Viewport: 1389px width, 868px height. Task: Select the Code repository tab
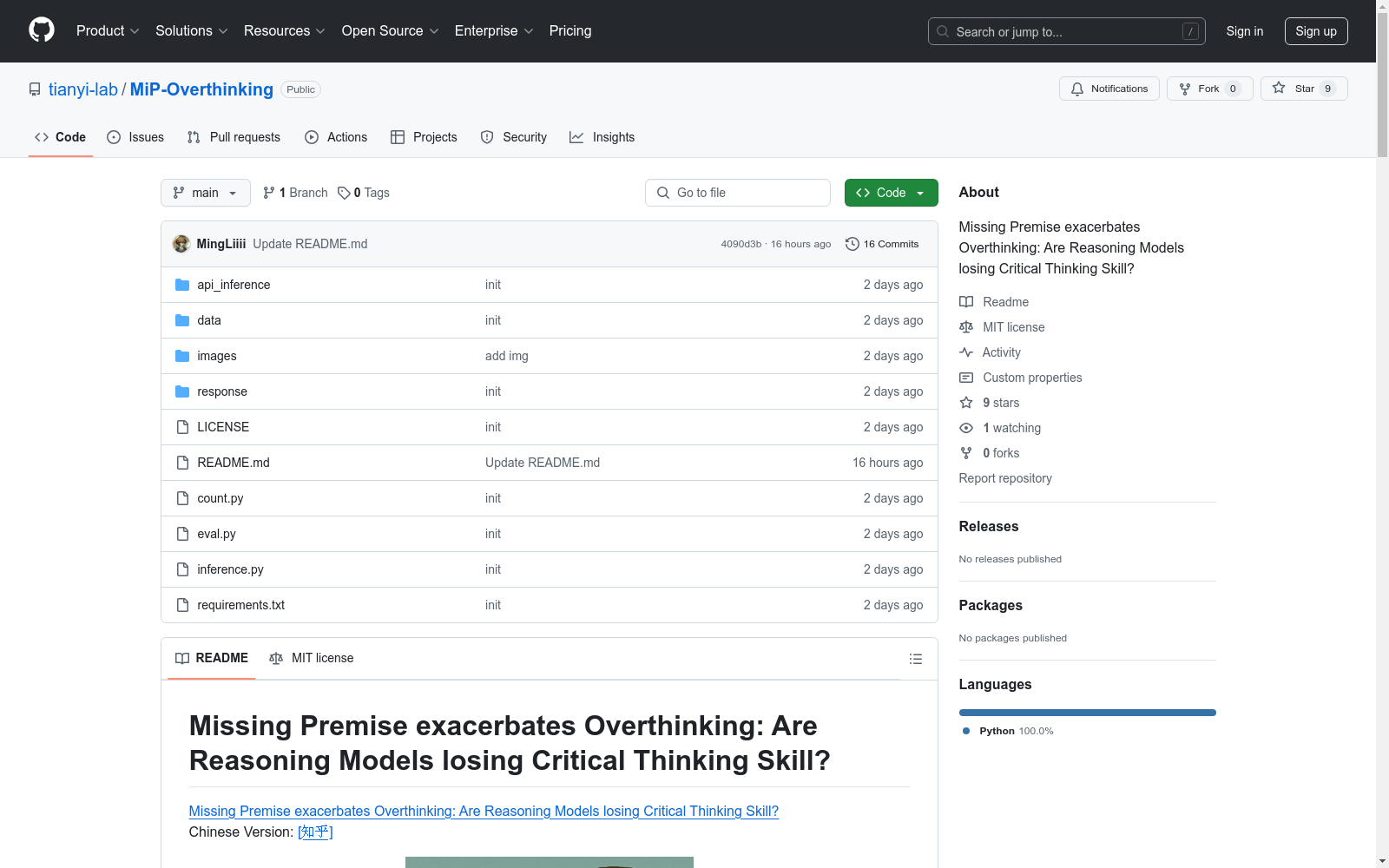coord(60,137)
